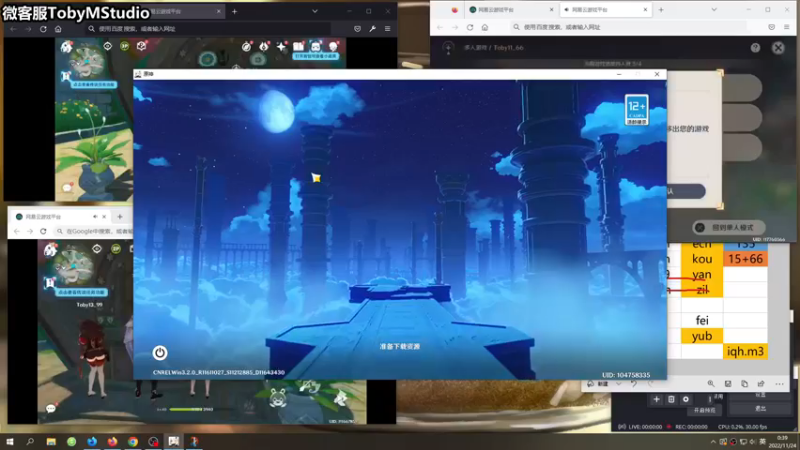Open the compass events icon in top-left Firefox game
Screen dimensions: 800x450
coord(246,47)
